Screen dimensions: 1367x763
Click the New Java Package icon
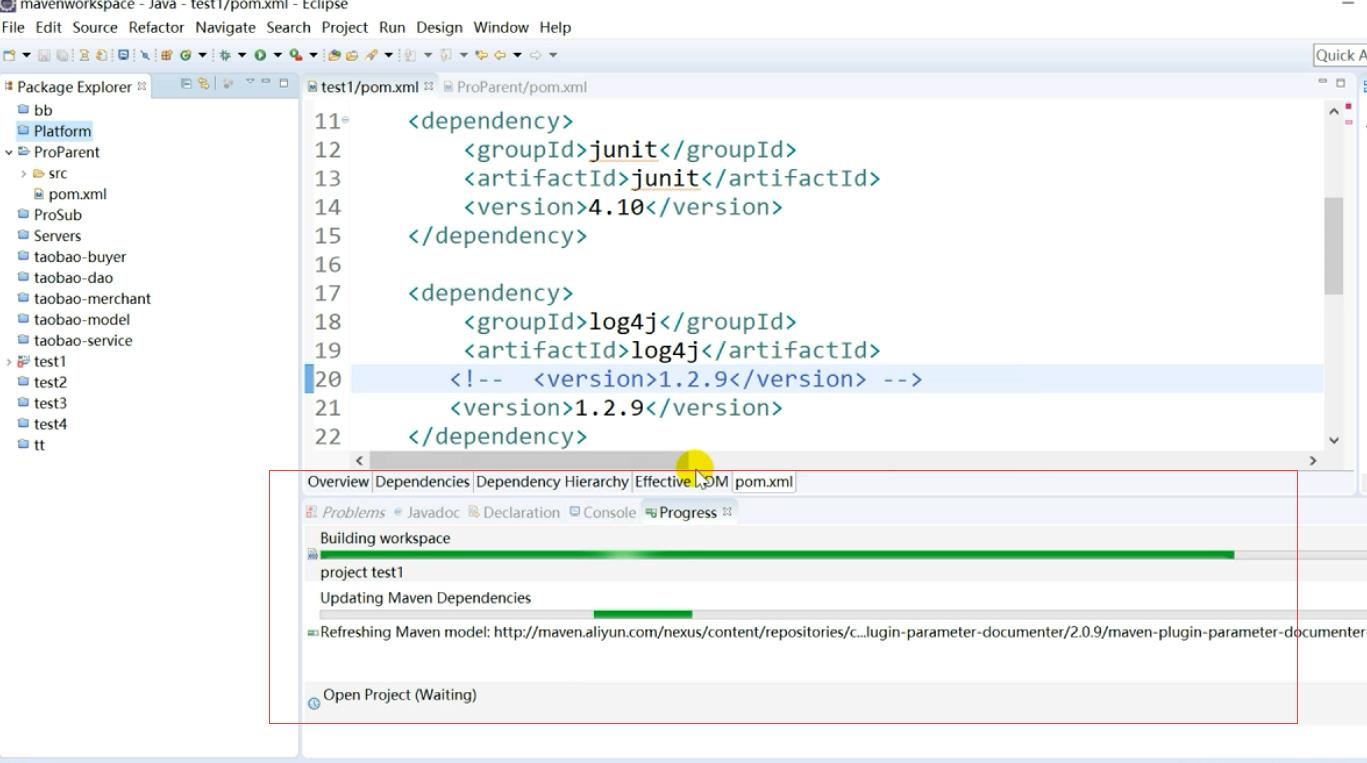[x=166, y=55]
